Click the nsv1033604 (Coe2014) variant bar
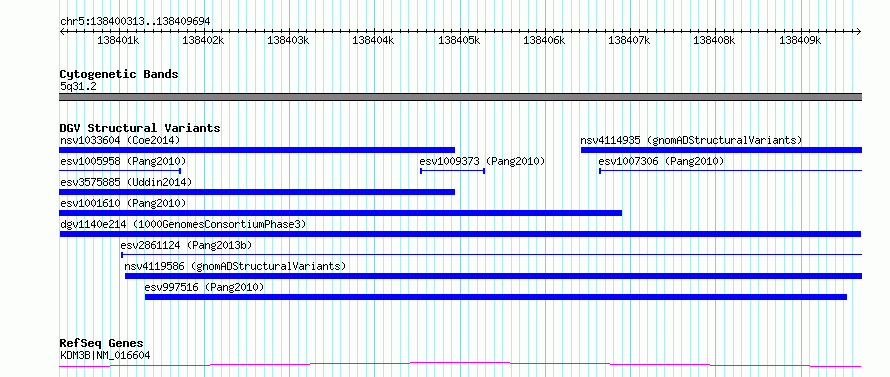Image resolution: width=890 pixels, height=377 pixels. click(257, 150)
